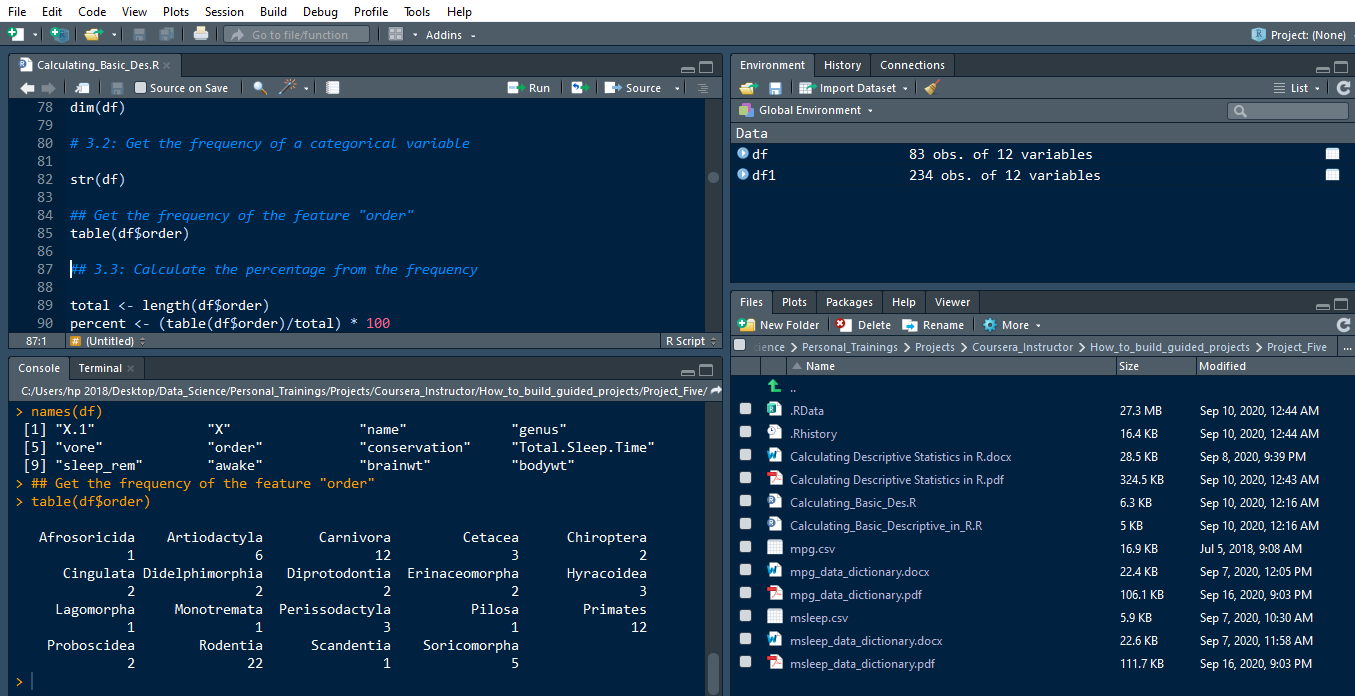Enable the Source on Save checkbox
The height and width of the screenshot is (696, 1355).
(x=141, y=88)
